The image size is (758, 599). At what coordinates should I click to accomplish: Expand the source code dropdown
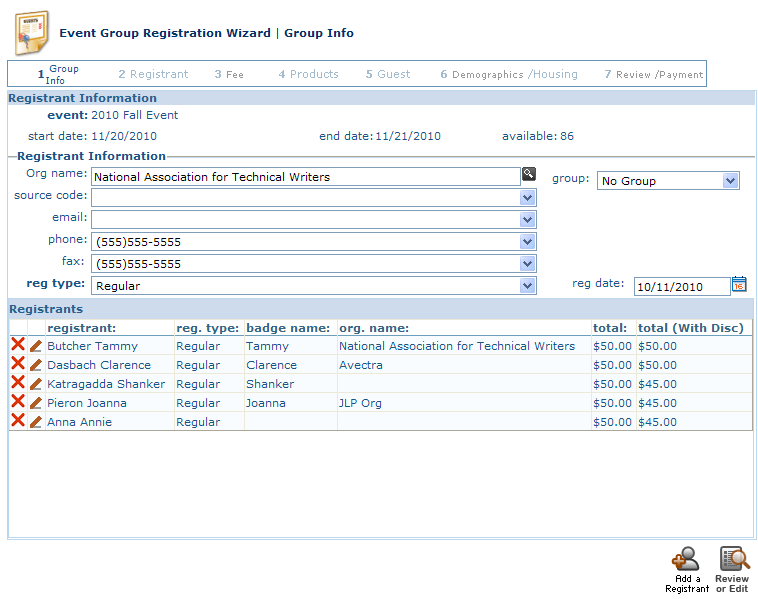[527, 197]
